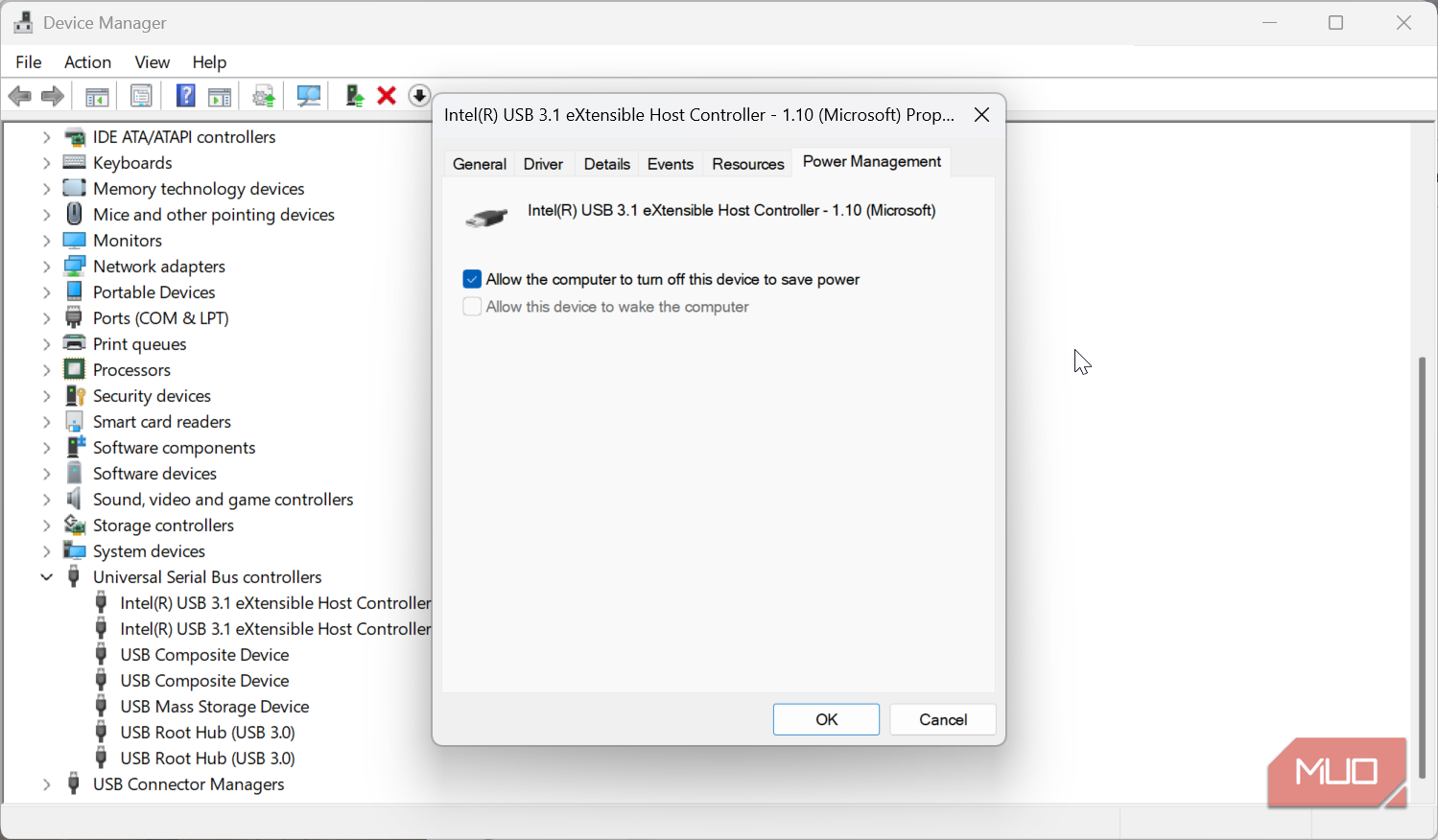Click the Print queues printer icon
The height and width of the screenshot is (840, 1438).
coord(74,343)
